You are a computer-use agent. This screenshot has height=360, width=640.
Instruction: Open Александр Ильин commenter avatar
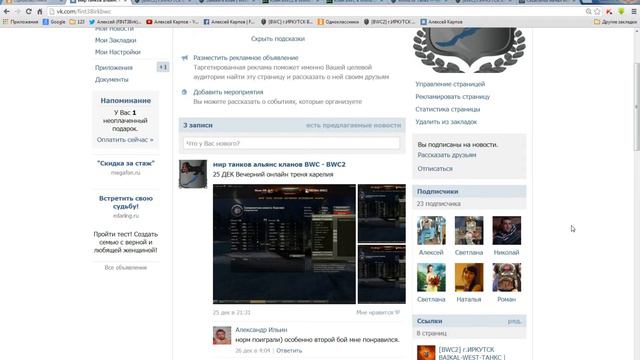coord(222,335)
